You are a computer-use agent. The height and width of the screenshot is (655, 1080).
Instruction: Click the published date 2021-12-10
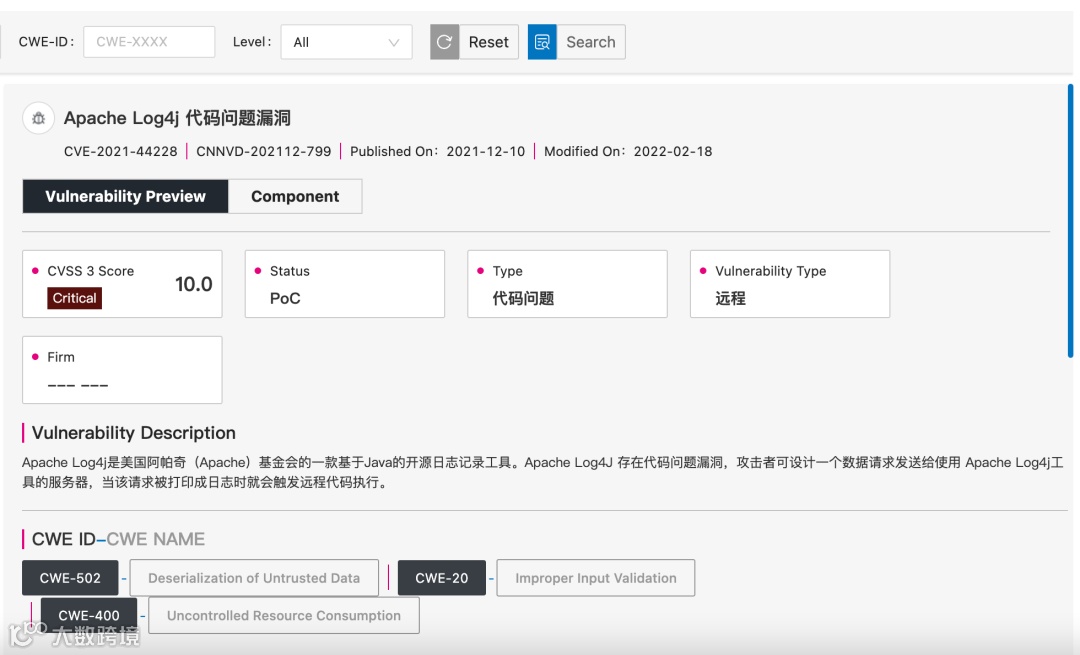[486, 152]
